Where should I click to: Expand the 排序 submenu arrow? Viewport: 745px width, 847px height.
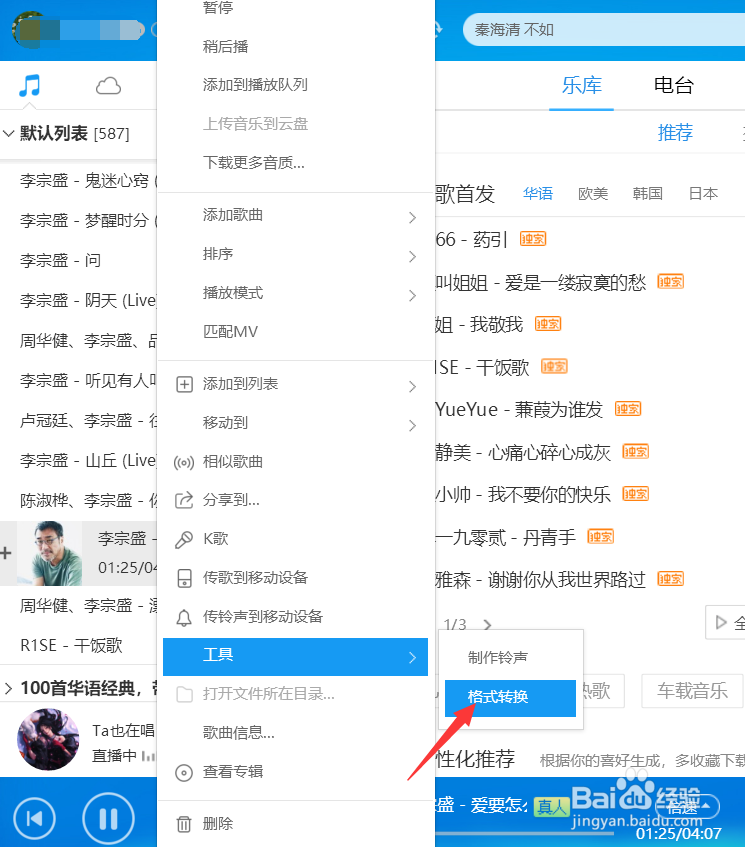(412, 257)
